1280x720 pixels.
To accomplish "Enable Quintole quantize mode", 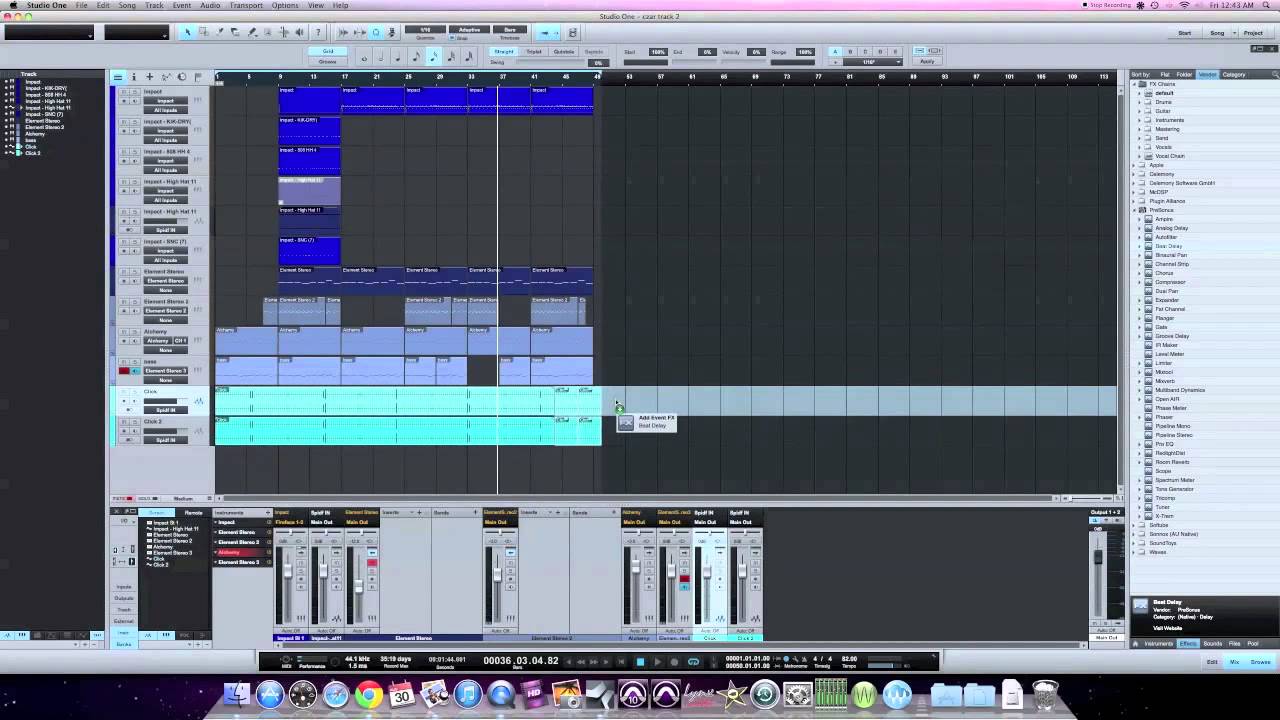I will 564,52.
